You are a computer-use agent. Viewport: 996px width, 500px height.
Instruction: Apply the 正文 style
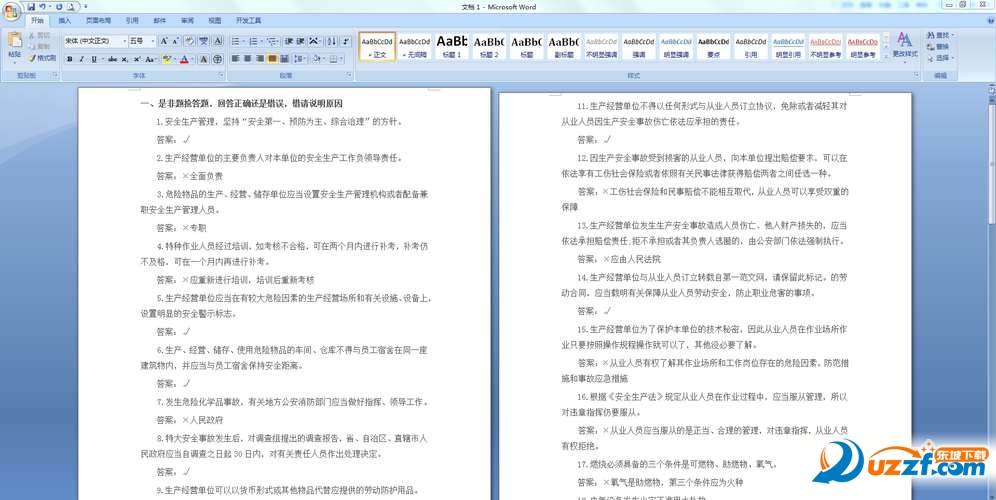[x=377, y=46]
